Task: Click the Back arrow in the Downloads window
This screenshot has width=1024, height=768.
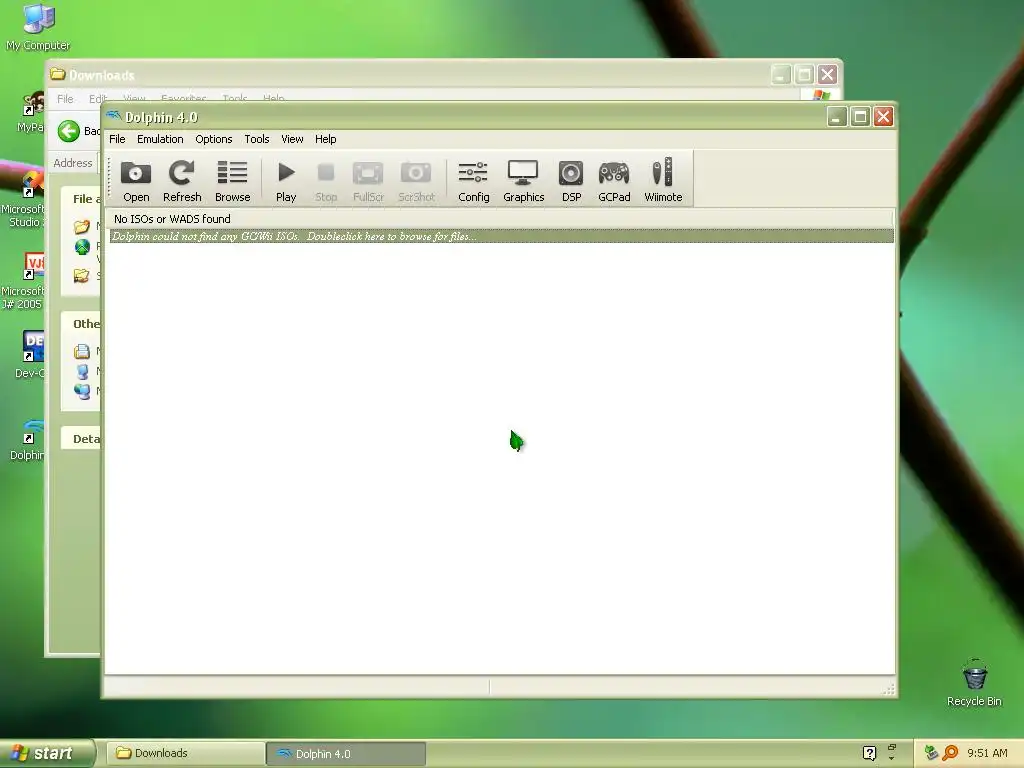Action: (x=69, y=131)
